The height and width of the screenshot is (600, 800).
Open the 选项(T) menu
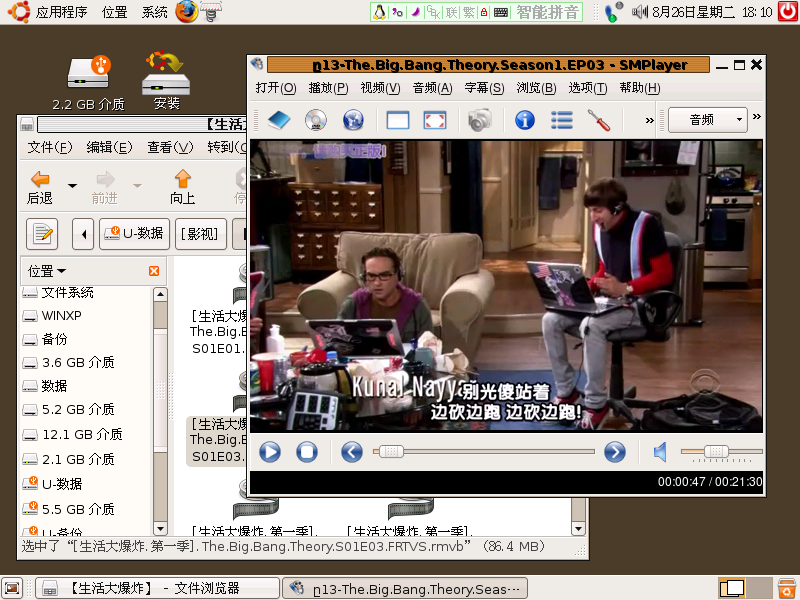[588, 88]
